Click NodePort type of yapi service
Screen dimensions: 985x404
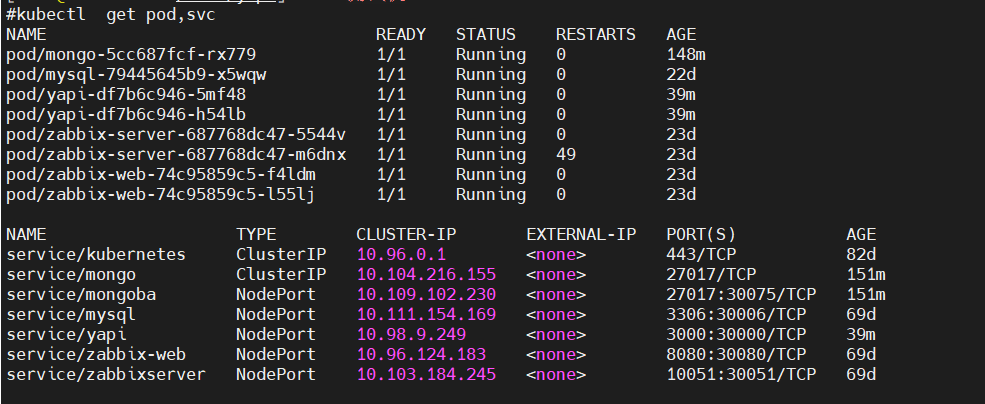(x=276, y=336)
